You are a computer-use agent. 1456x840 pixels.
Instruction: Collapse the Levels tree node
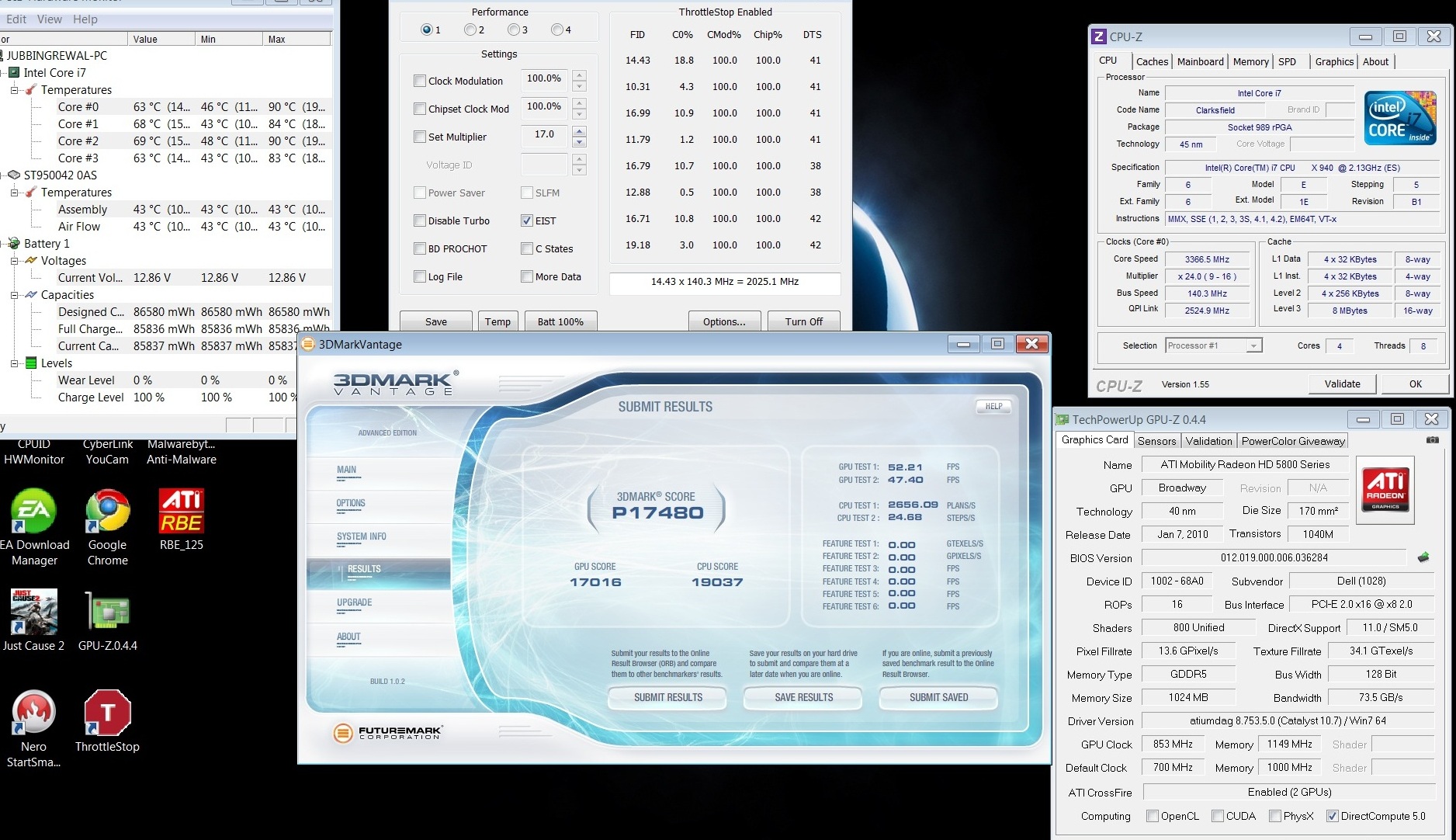tap(14, 363)
